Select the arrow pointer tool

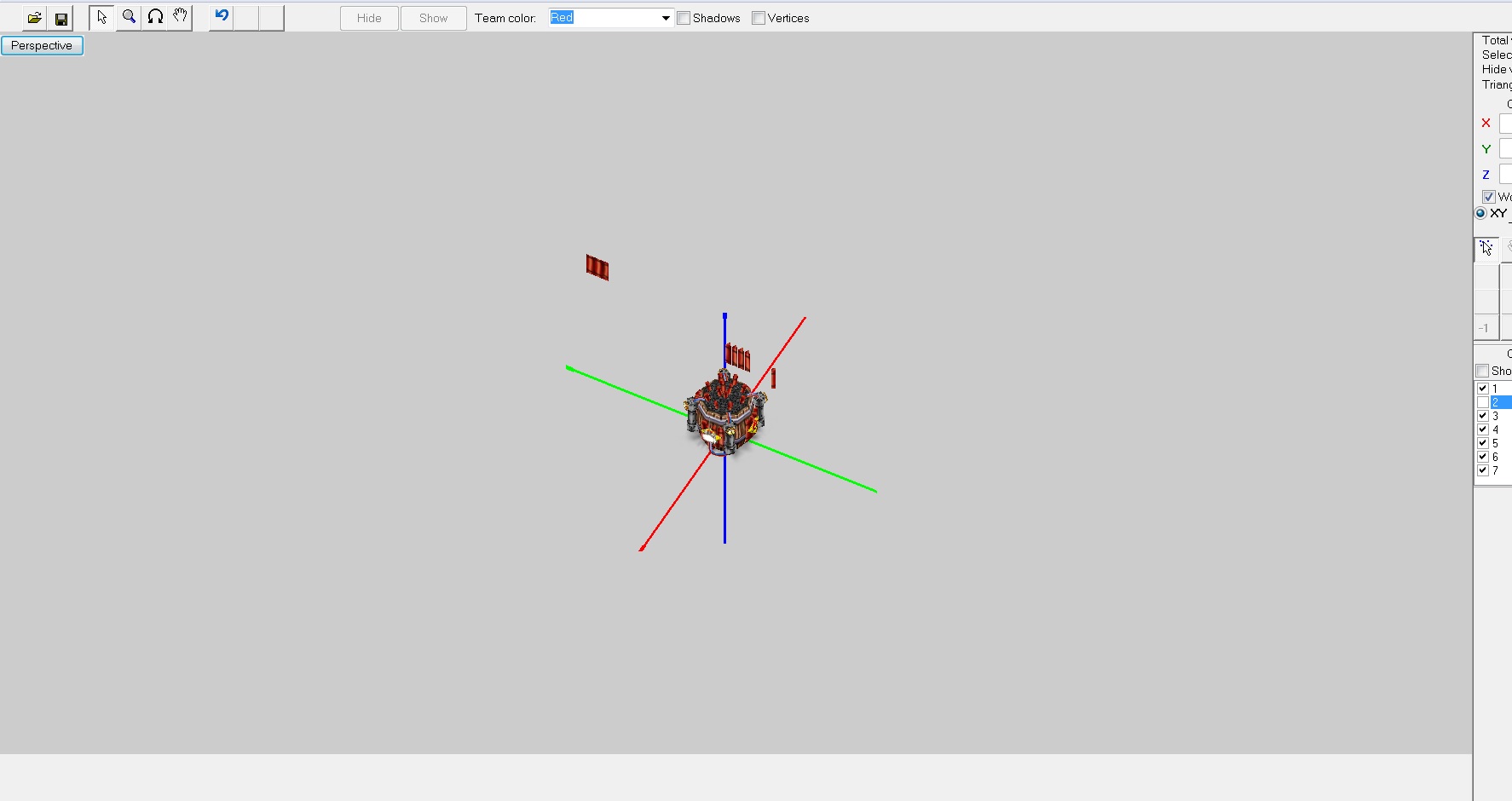click(x=101, y=18)
